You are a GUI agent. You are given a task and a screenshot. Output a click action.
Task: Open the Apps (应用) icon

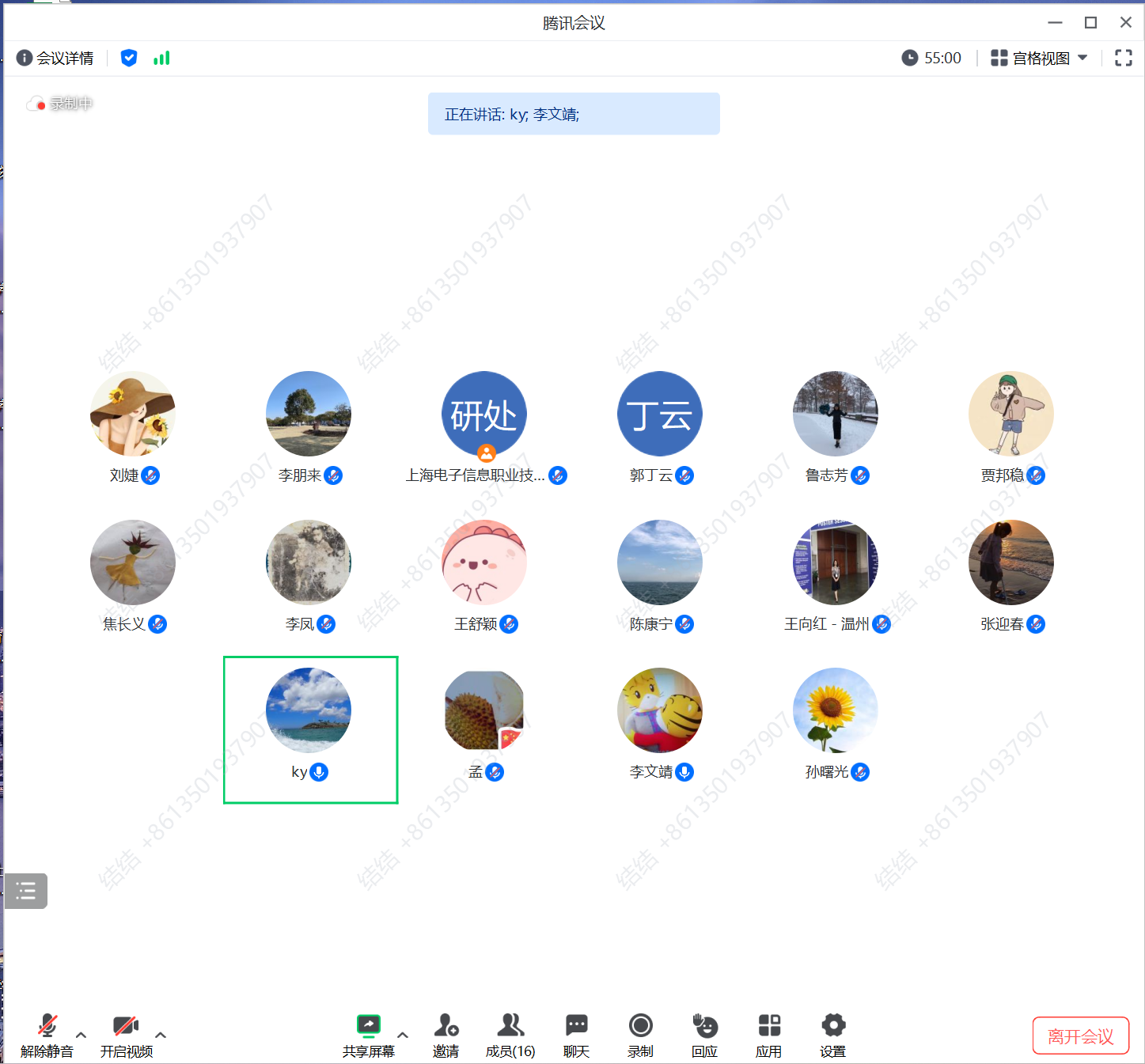(768, 1027)
